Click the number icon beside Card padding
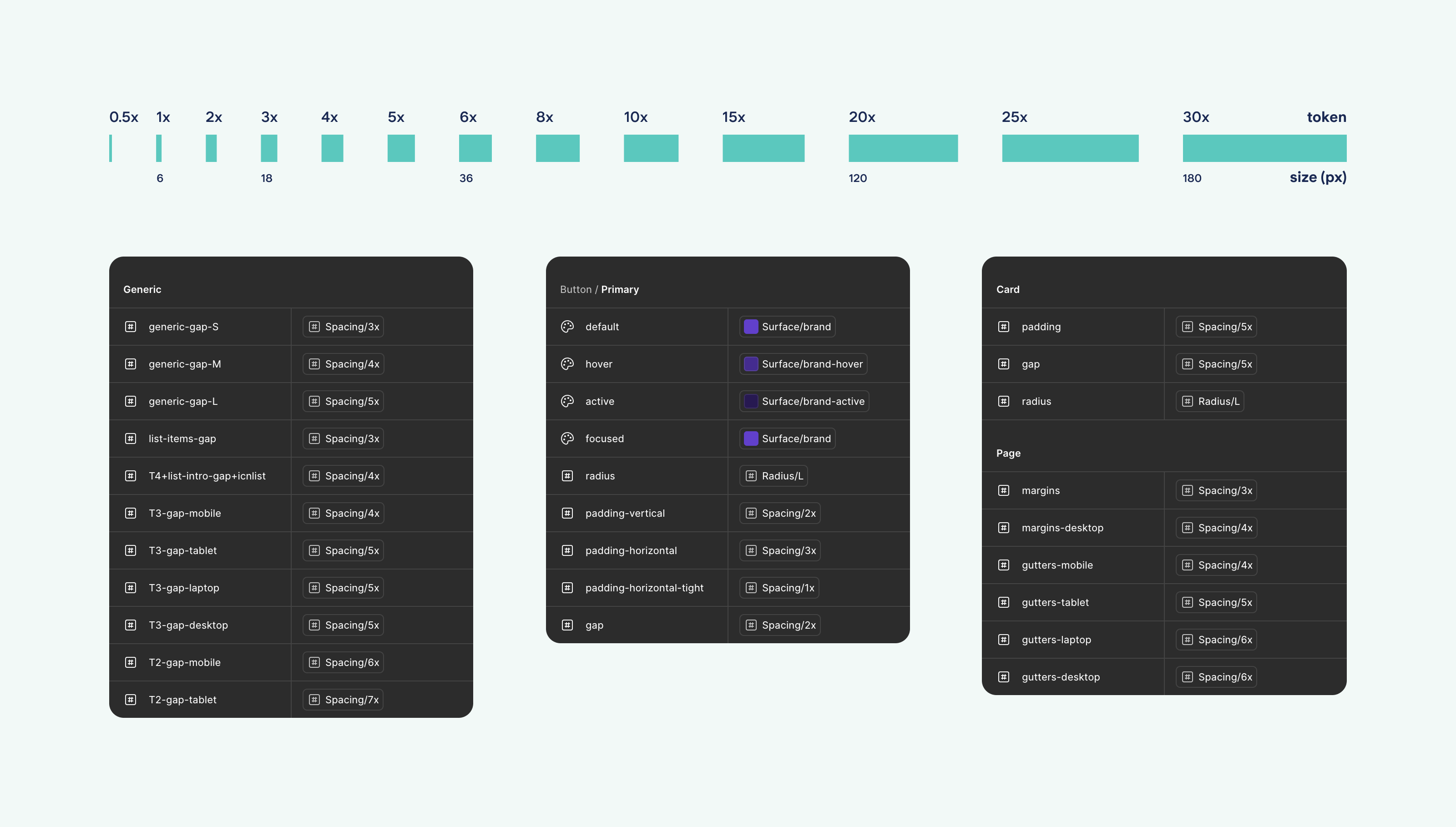 [x=1004, y=327]
